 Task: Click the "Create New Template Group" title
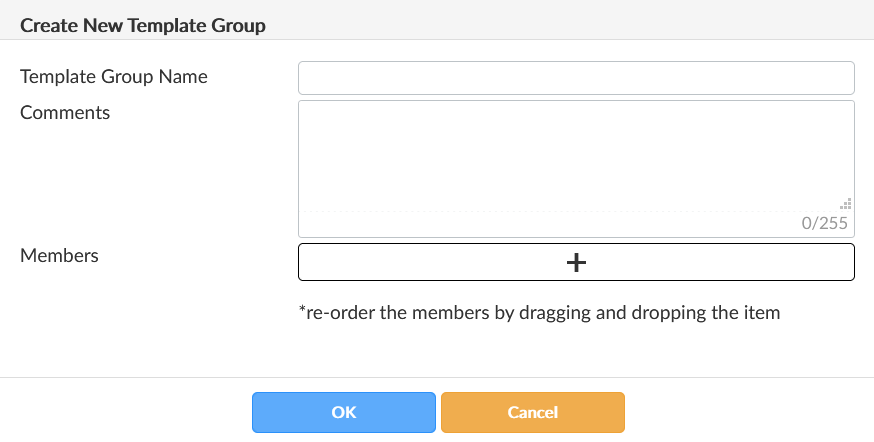pos(143,25)
